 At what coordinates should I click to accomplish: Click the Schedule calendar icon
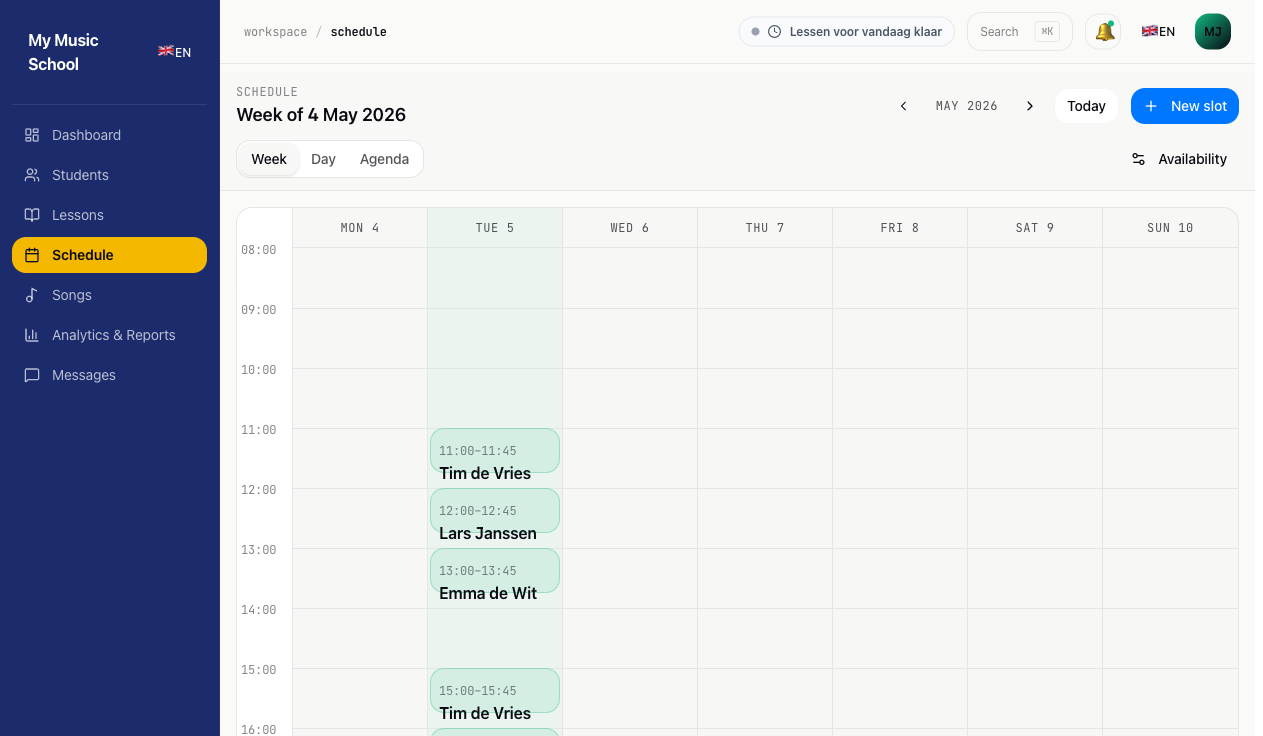click(x=32, y=255)
